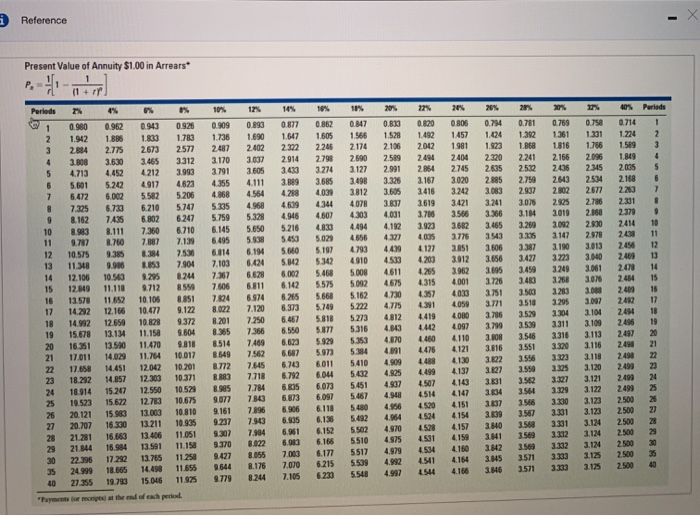
Task: Select the 22% column header
Action: coord(425,108)
